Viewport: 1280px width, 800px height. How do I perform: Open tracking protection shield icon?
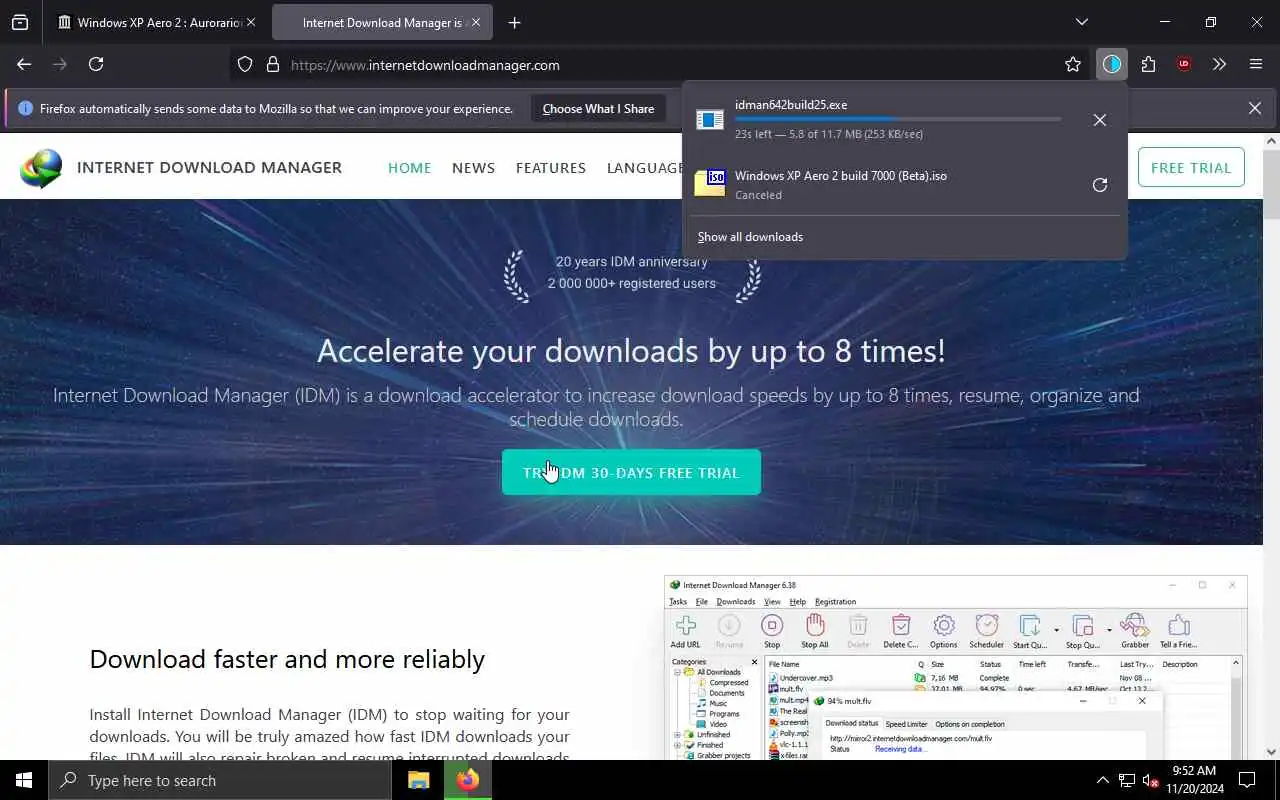pyautogui.click(x=245, y=65)
